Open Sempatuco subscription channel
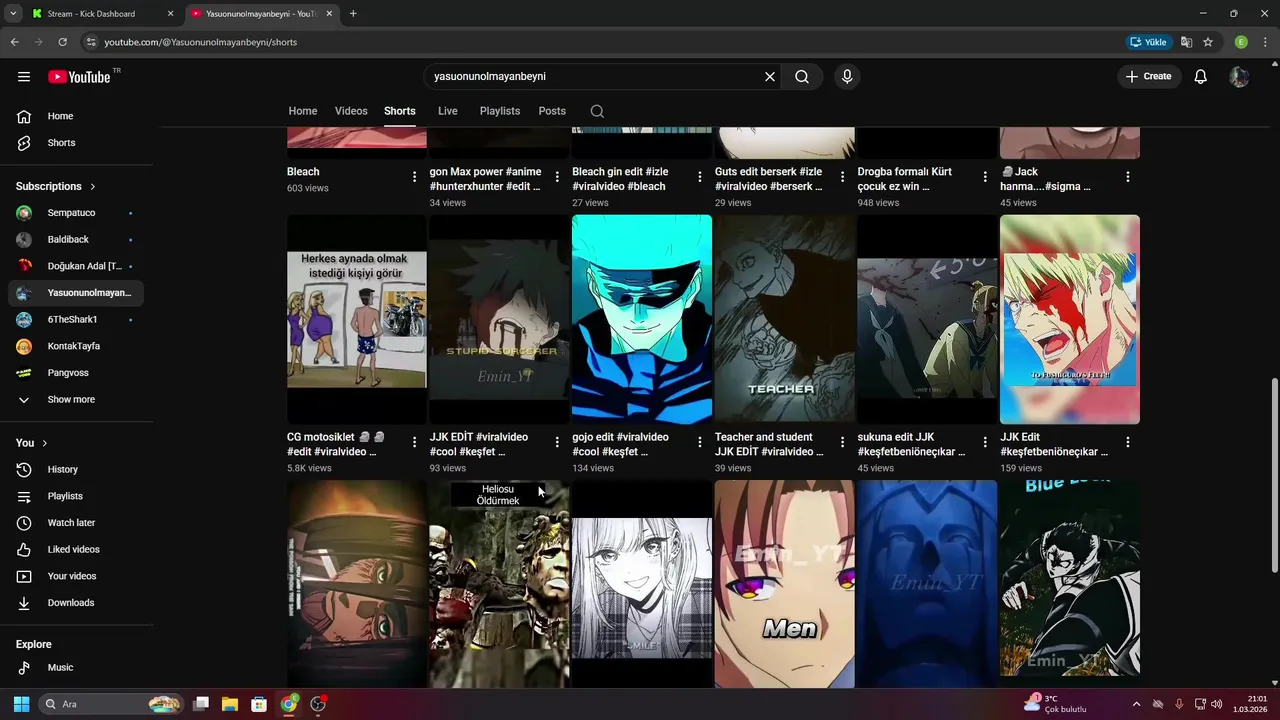This screenshot has height=720, width=1280. (76, 213)
